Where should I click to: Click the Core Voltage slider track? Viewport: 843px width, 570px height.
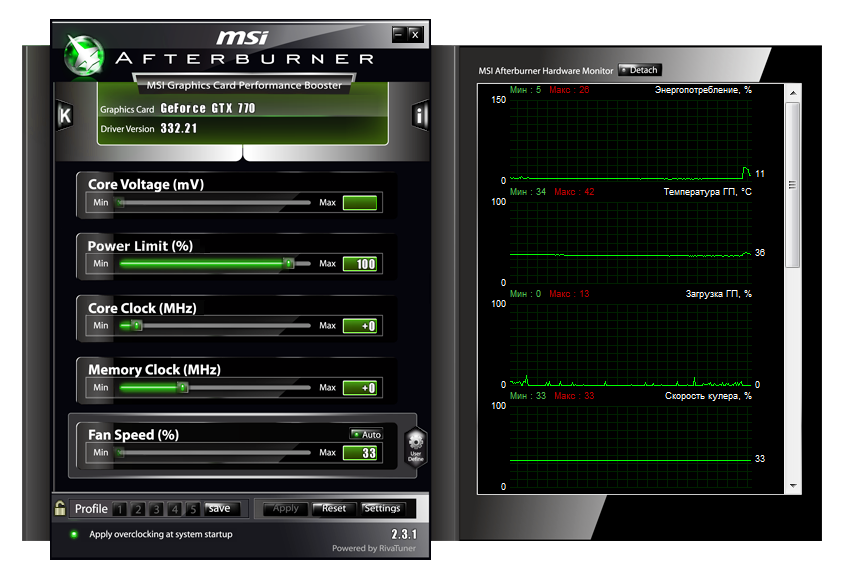pyautogui.click(x=214, y=203)
